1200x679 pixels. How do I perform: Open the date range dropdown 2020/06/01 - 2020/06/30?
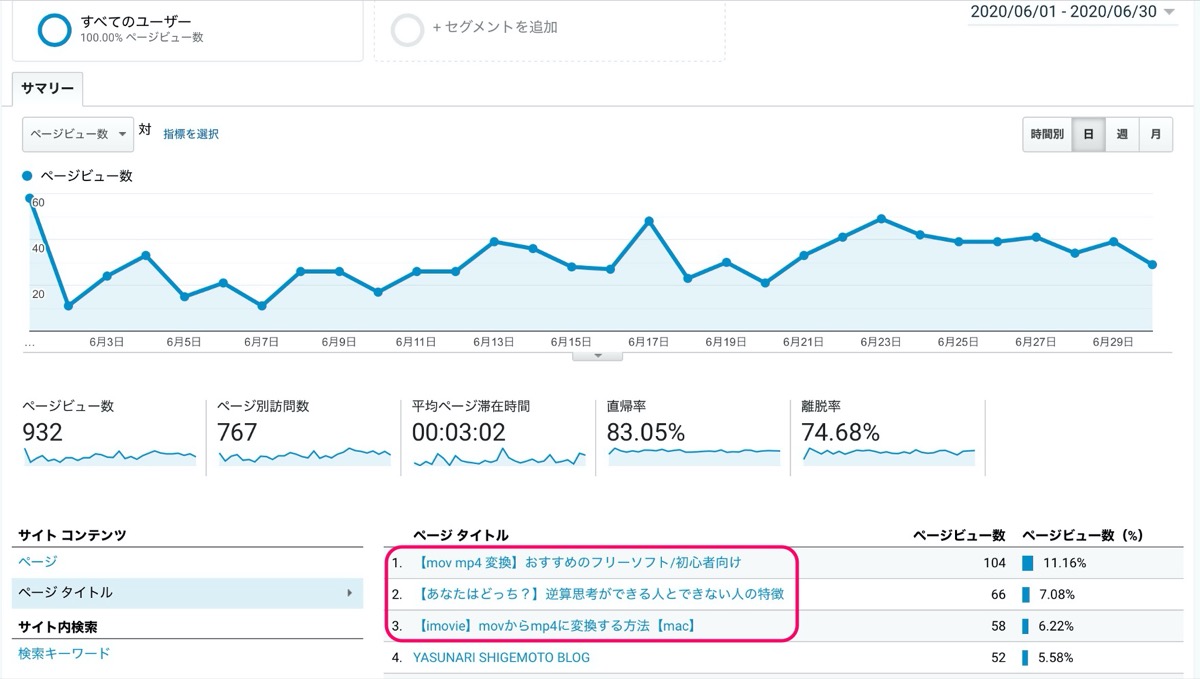(1072, 13)
